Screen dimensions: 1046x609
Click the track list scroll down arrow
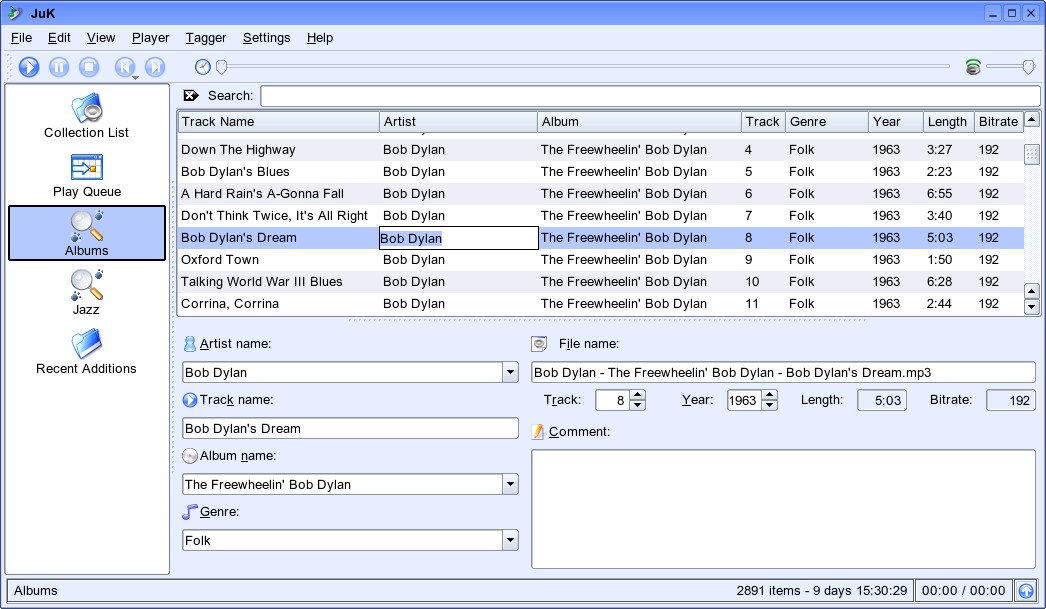[1031, 307]
